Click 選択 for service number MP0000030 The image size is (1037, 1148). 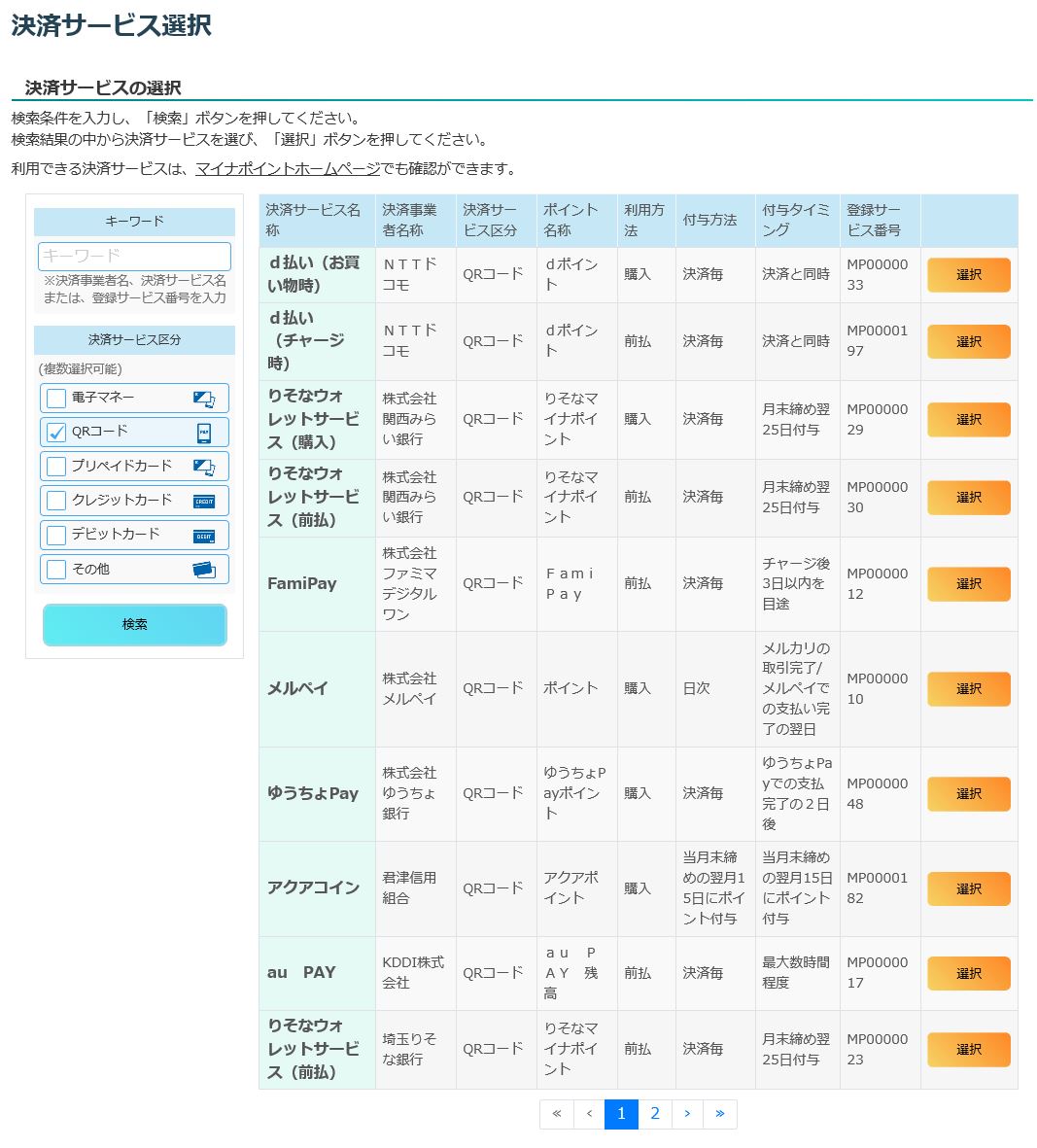point(968,498)
